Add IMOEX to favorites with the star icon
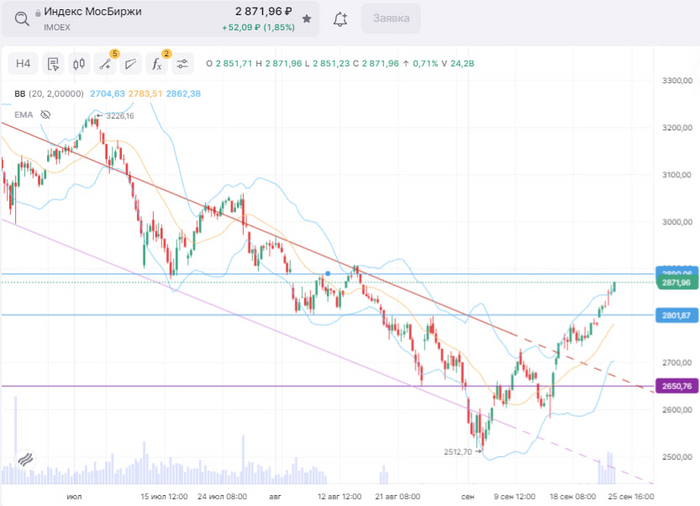 (307, 19)
